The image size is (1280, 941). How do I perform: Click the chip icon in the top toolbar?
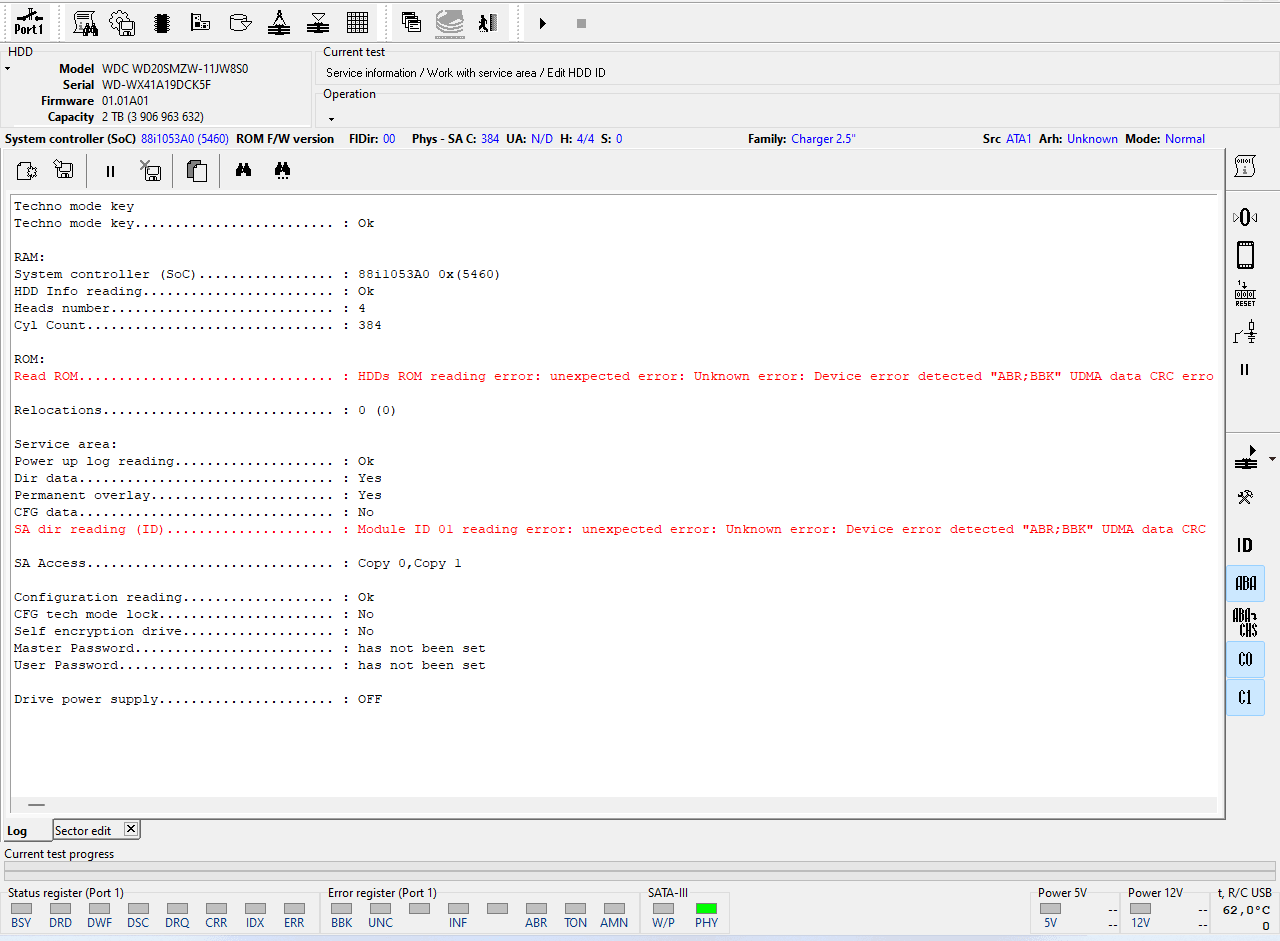click(x=161, y=23)
